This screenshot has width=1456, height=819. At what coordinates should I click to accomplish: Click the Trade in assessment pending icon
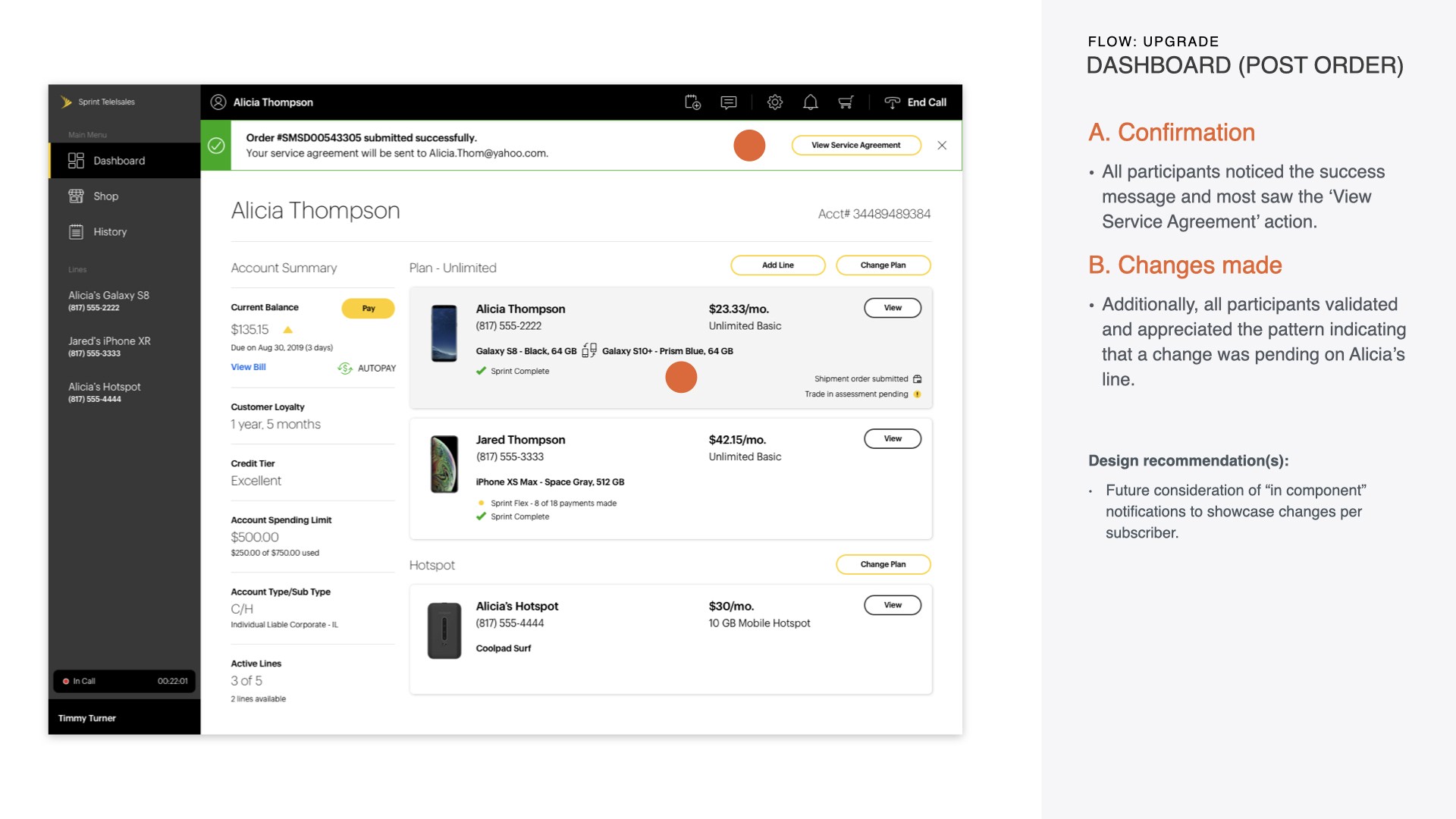click(x=918, y=394)
